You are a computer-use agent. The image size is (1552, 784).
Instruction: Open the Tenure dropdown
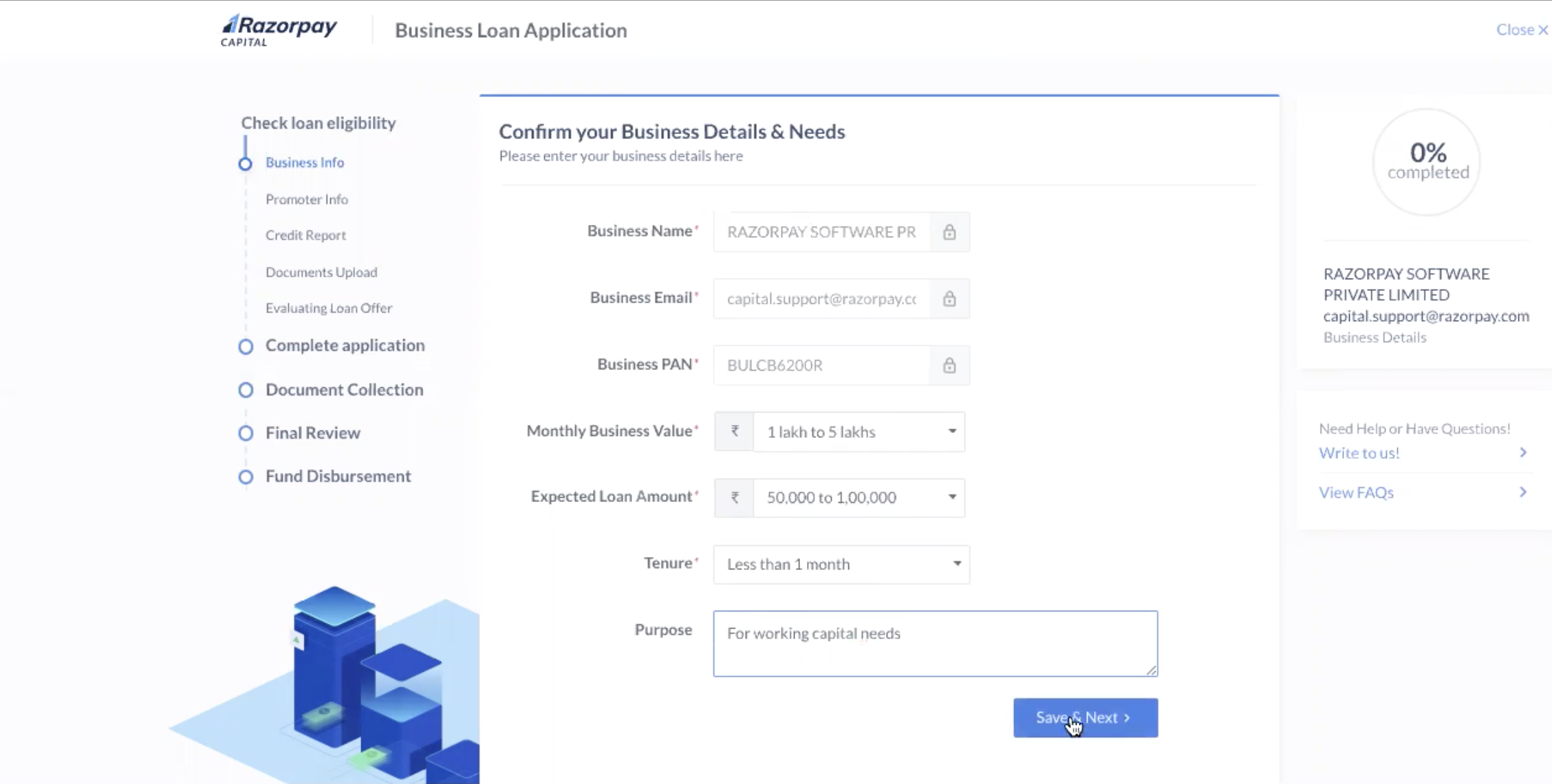(x=841, y=565)
